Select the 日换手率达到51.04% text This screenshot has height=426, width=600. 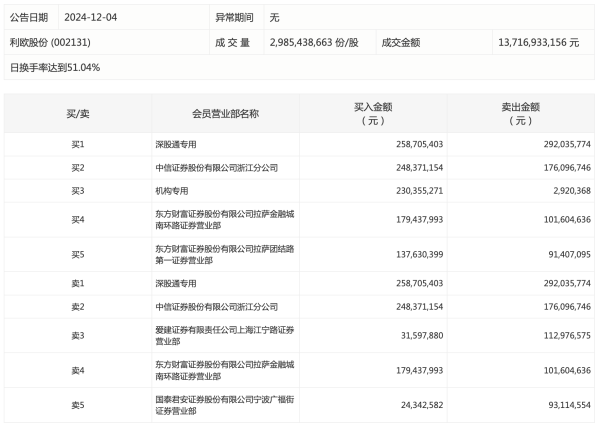[x=55, y=67]
